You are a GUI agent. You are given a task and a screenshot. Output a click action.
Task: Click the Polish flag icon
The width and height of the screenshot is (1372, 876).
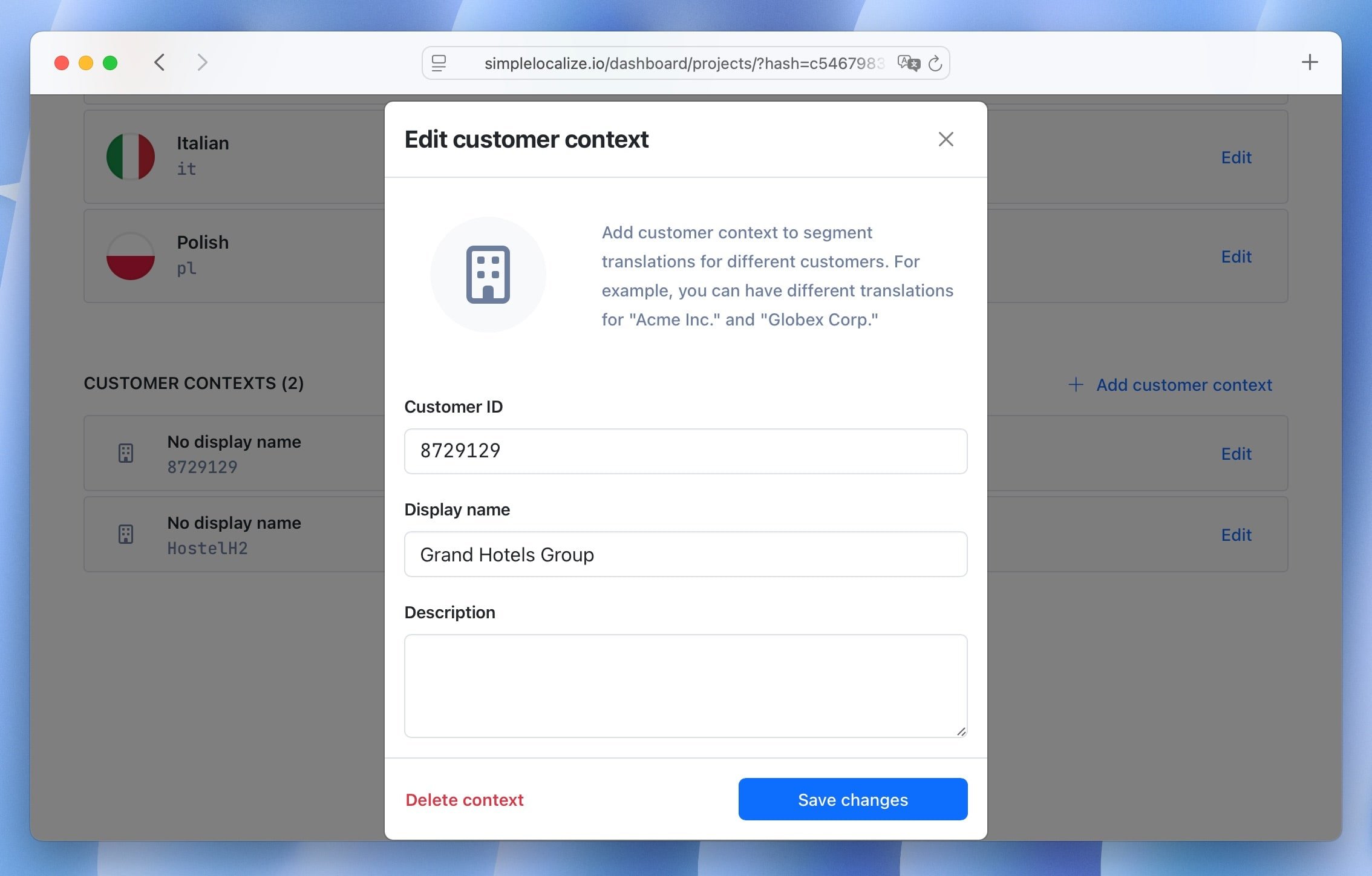pos(130,256)
